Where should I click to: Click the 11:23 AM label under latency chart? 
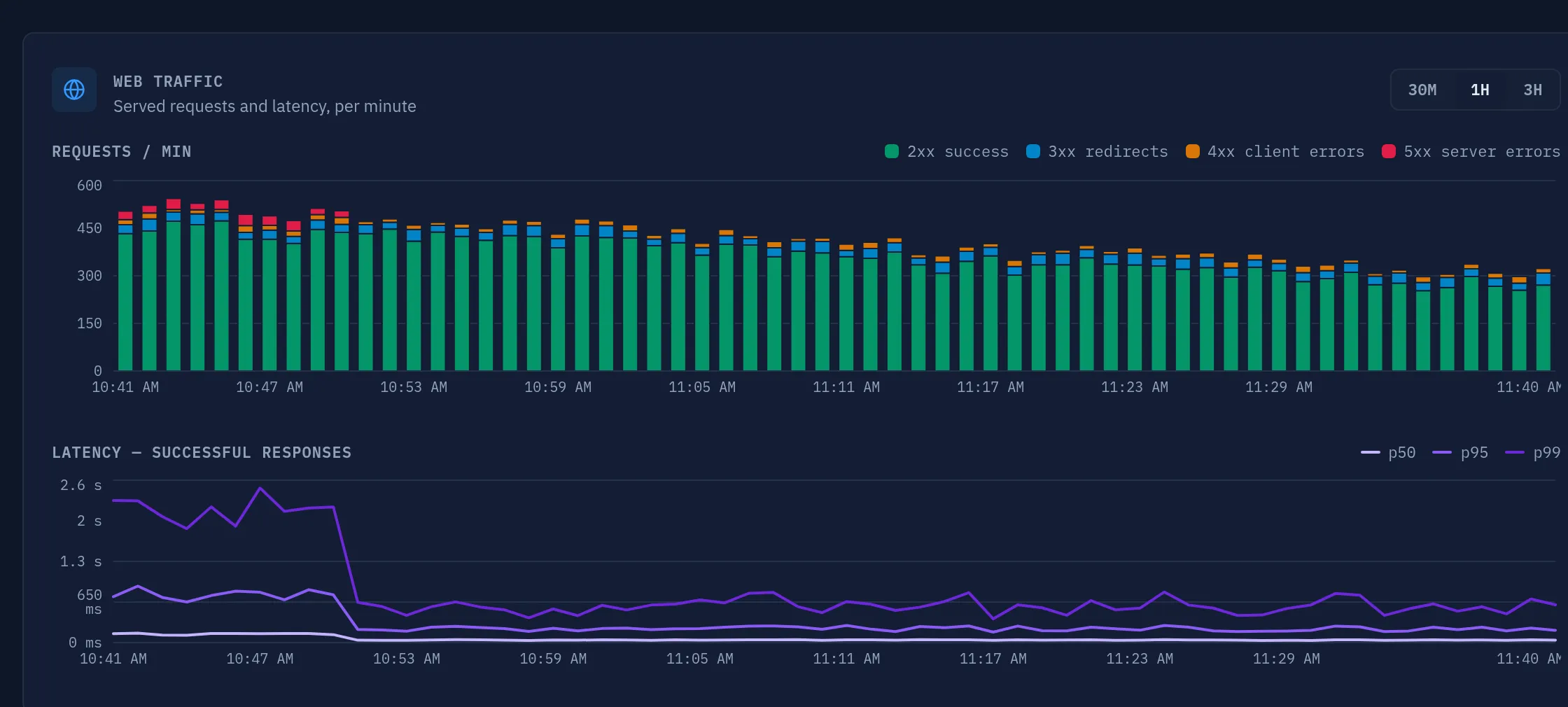point(1140,659)
